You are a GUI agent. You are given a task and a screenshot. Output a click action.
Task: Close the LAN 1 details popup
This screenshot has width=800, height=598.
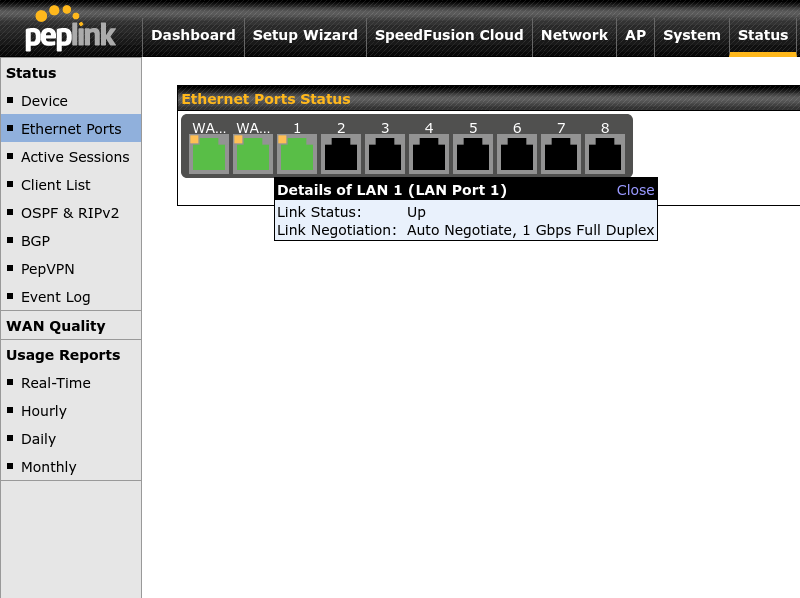click(x=635, y=189)
